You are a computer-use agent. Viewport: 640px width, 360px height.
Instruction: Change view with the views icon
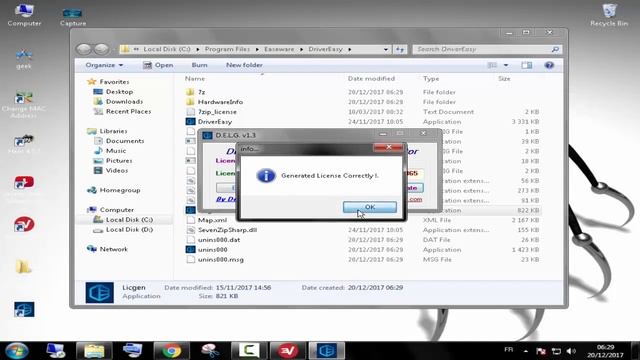click(x=492, y=65)
